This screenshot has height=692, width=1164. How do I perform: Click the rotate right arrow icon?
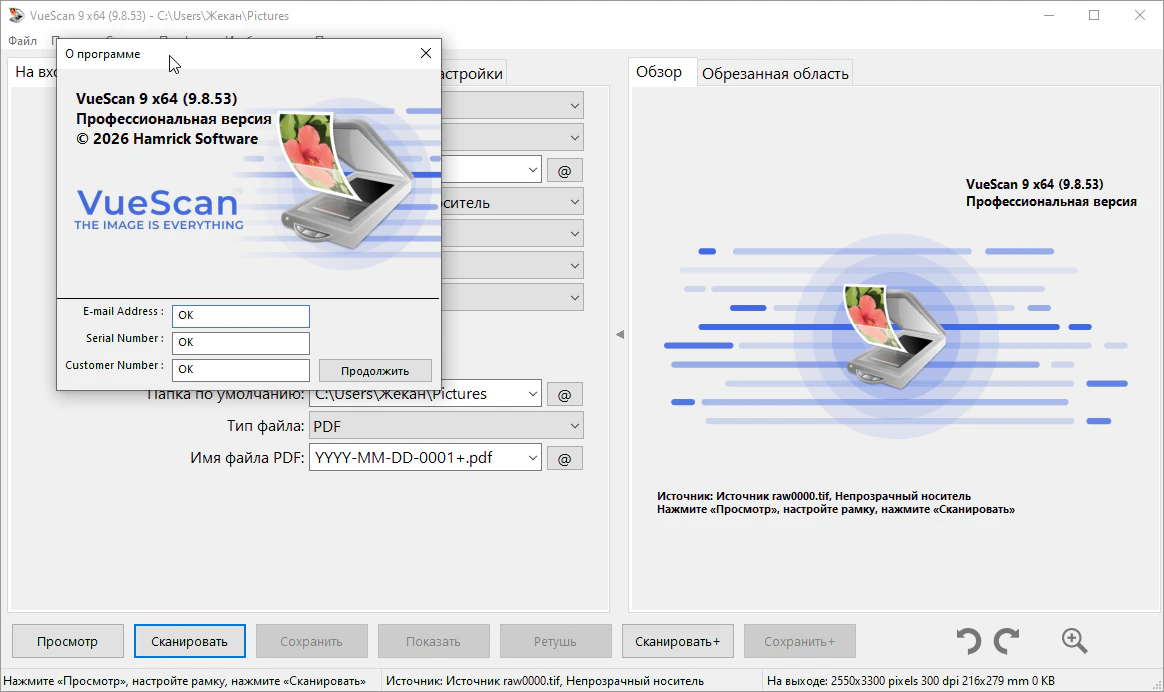(1006, 641)
